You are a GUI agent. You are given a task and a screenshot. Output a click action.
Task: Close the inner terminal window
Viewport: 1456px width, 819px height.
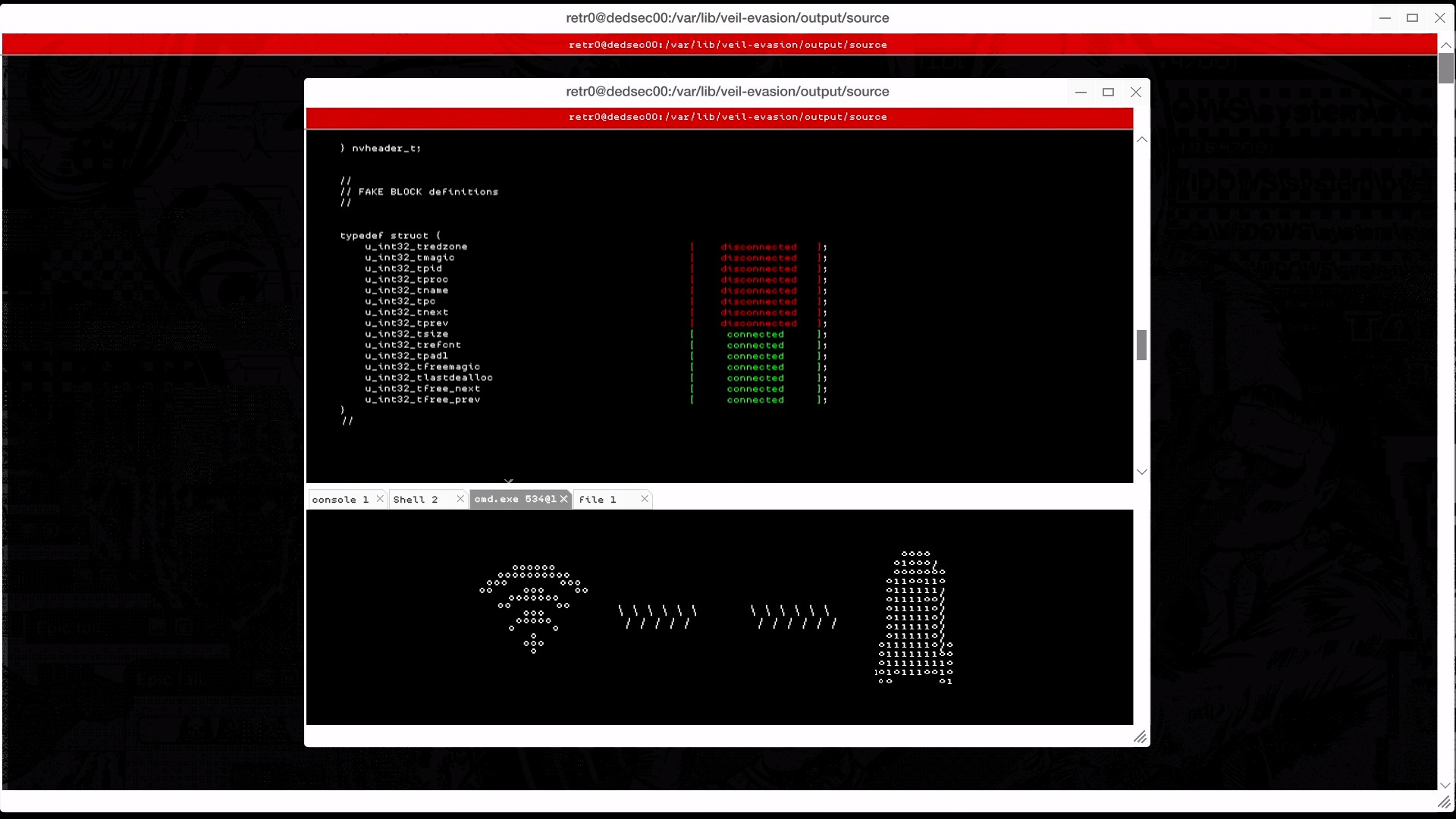coord(1135,93)
